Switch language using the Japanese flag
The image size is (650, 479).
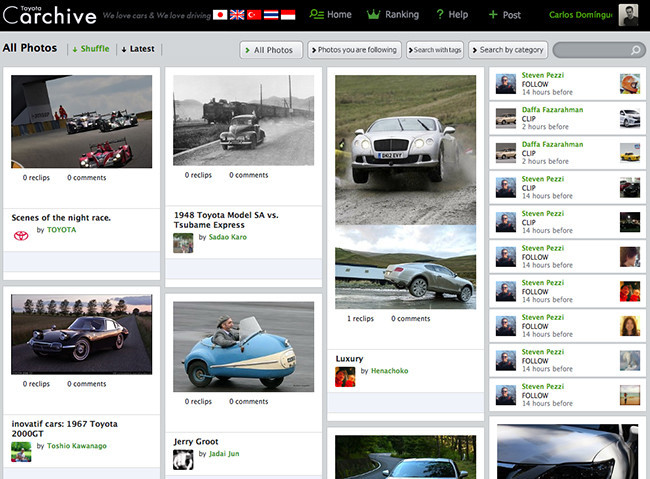pyautogui.click(x=220, y=15)
